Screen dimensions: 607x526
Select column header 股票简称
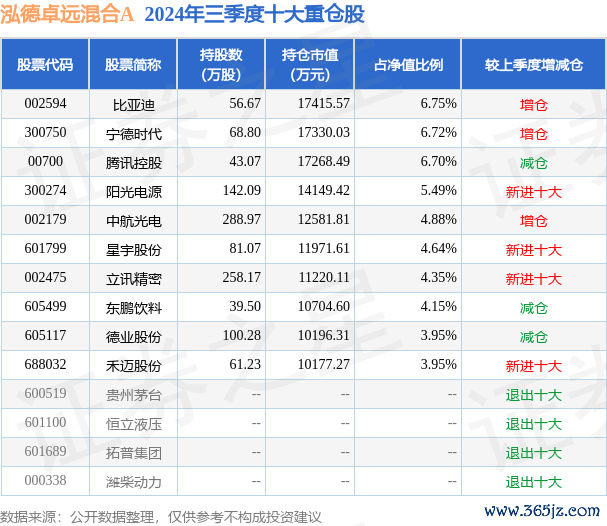pos(133,64)
